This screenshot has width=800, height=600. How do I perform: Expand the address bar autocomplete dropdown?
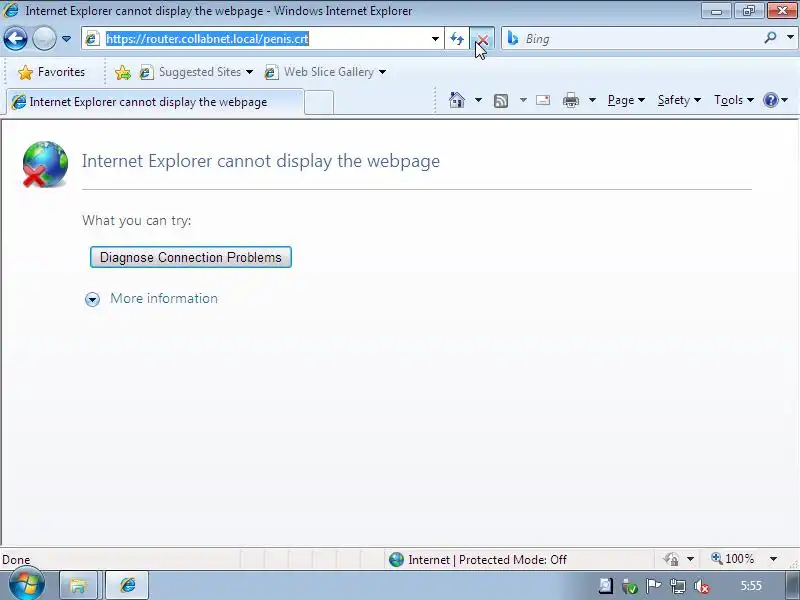tap(435, 39)
